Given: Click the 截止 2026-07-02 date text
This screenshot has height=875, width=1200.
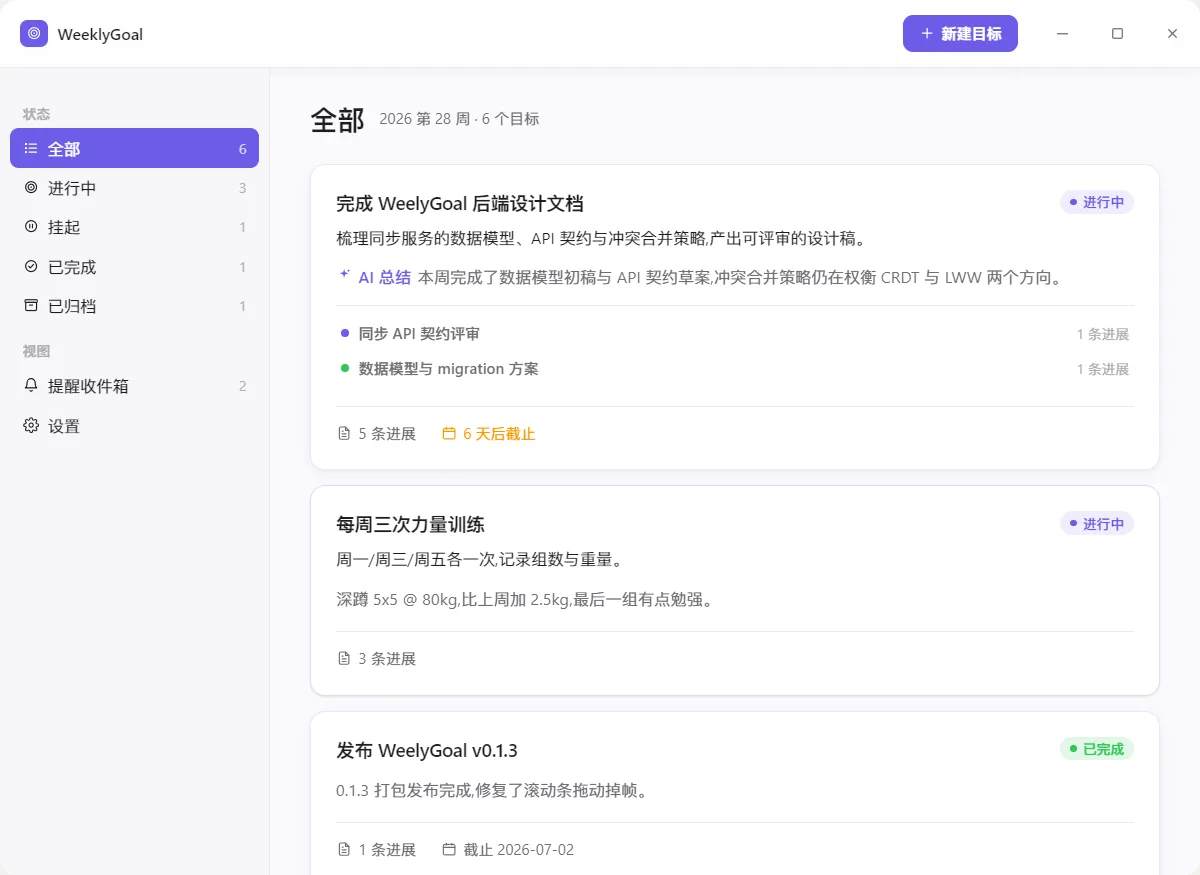Looking at the screenshot, I should 518,850.
